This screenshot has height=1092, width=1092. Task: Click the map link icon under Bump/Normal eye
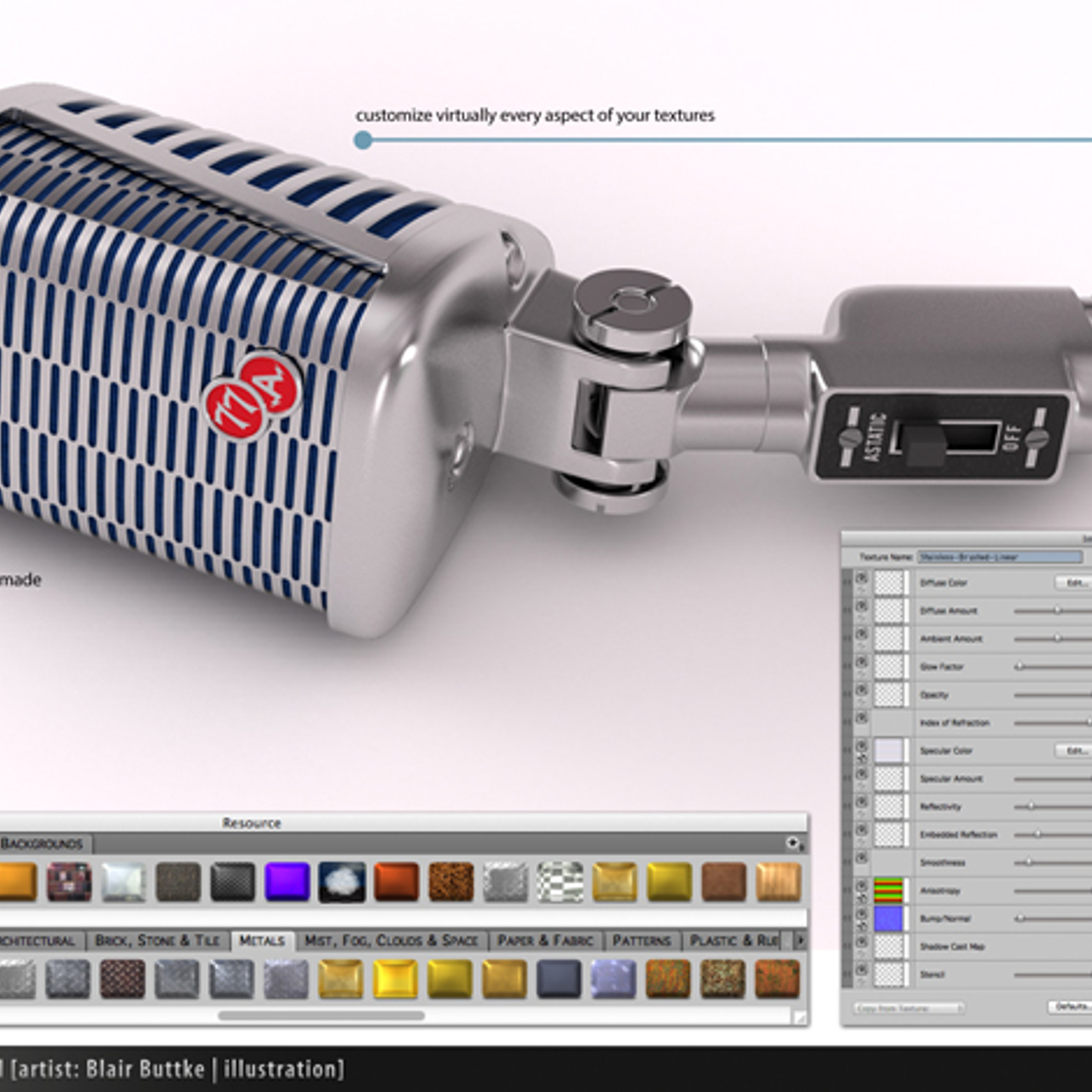click(x=861, y=925)
